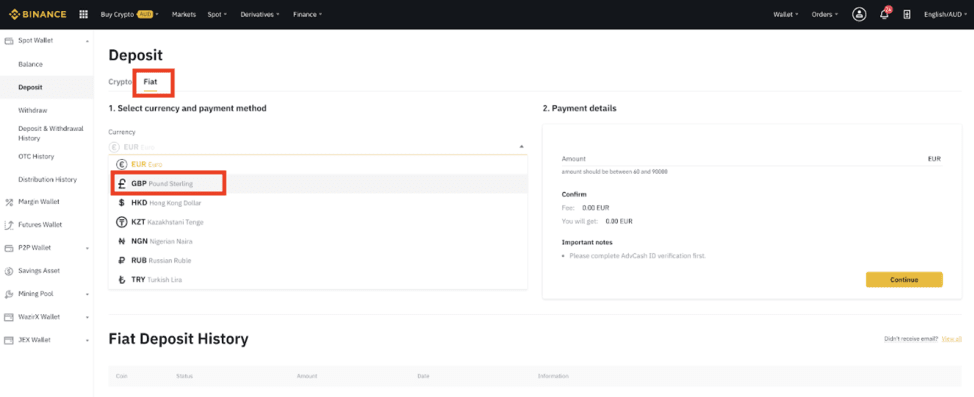Viewport: 974px width, 397px height.
Task: Open the Markets menu item
Action: (x=184, y=14)
